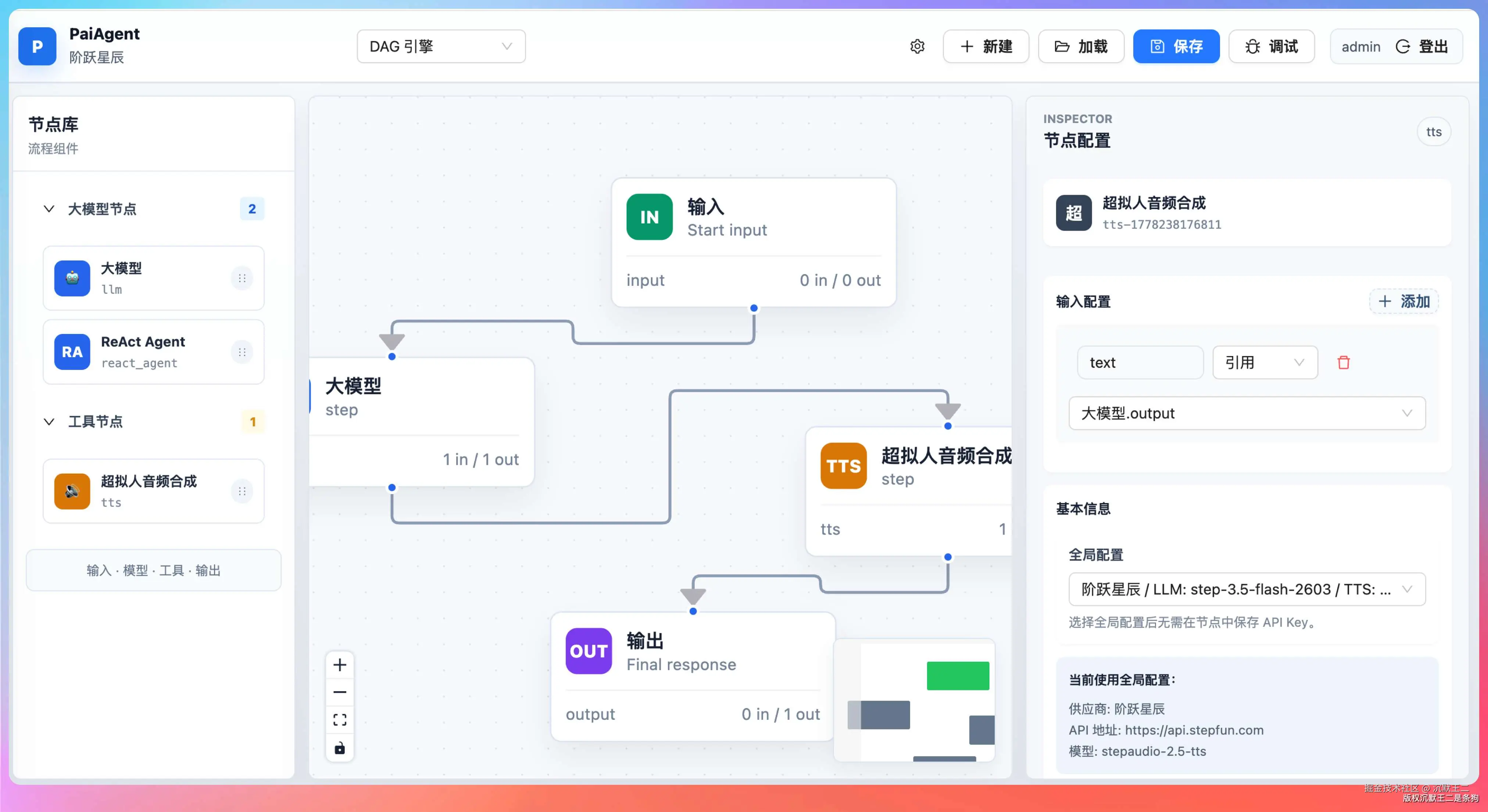The width and height of the screenshot is (1488, 812).
Task: Click the purple OUT icon on the output node
Action: [x=589, y=651]
